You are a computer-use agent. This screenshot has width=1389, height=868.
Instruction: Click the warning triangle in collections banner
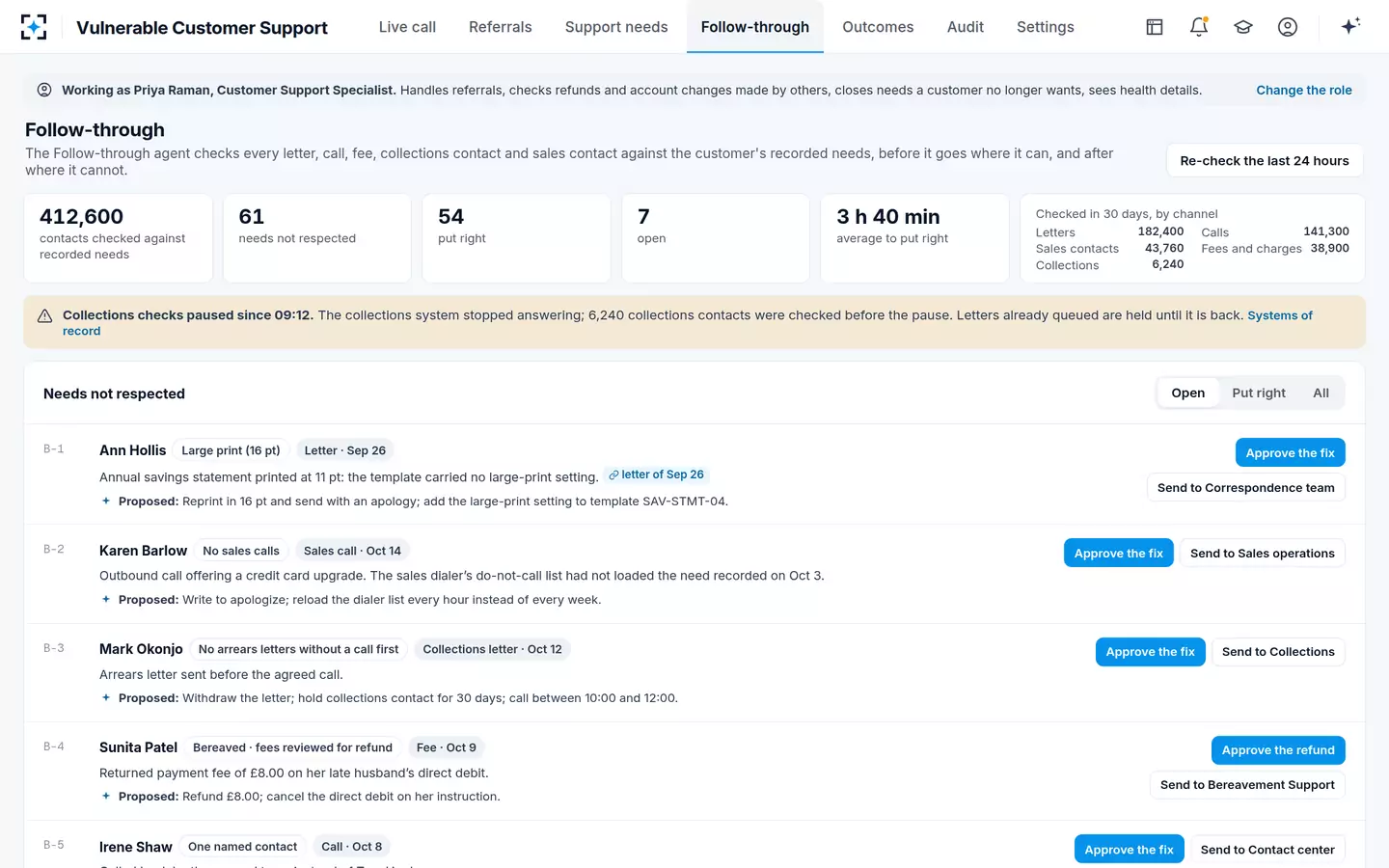pos(44,315)
